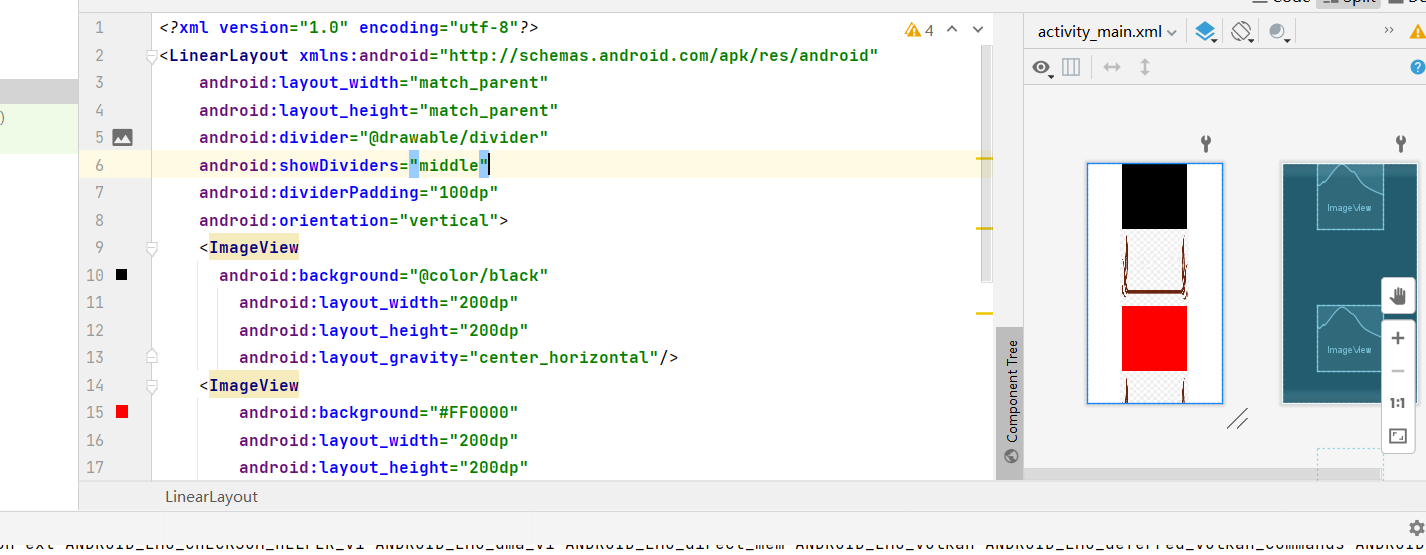Click the red color swatch in gutter
Image resolution: width=1426 pixels, height=555 pixels.
(122, 411)
